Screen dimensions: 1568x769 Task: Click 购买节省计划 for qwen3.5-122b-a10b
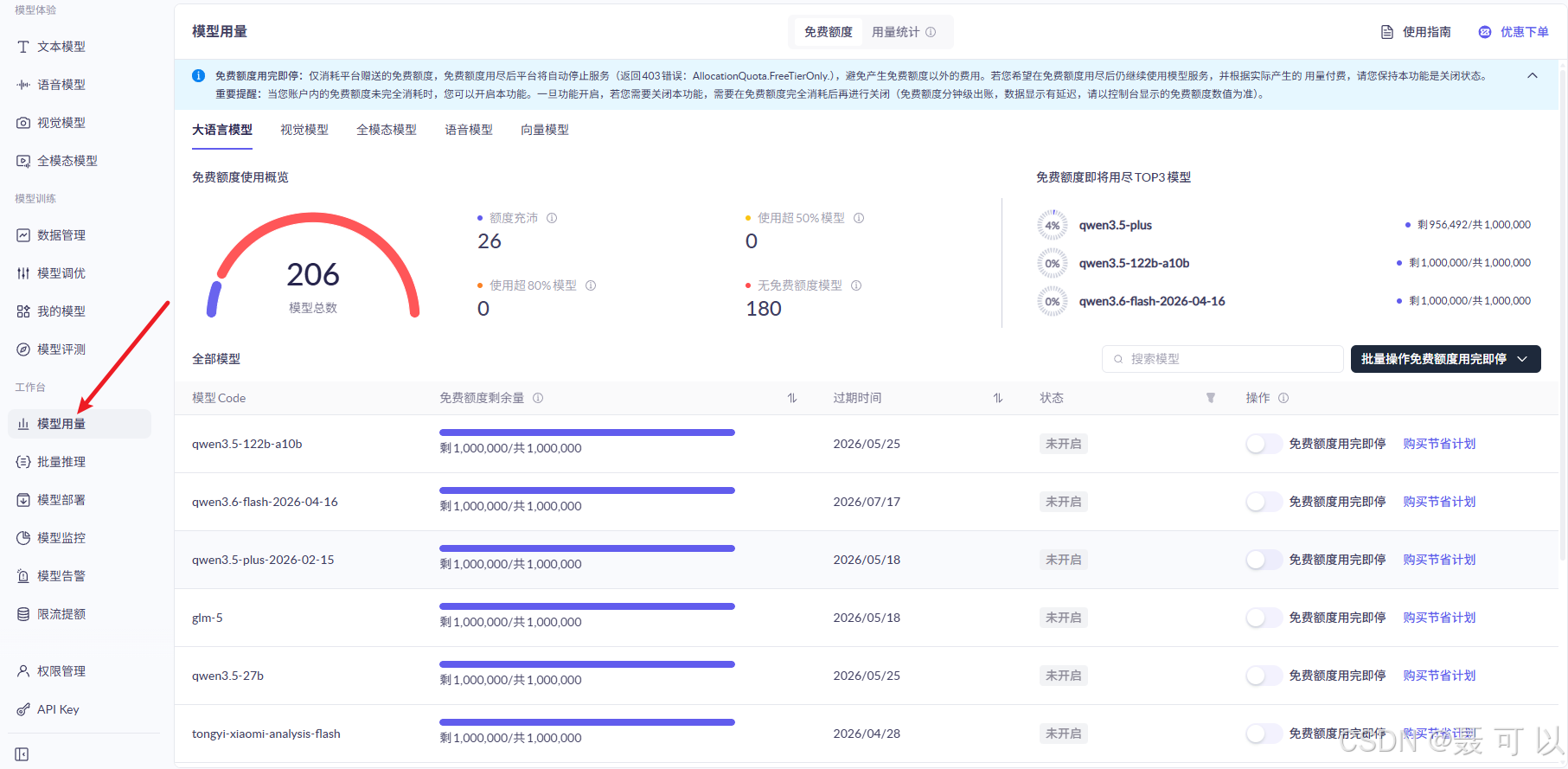coord(1439,444)
